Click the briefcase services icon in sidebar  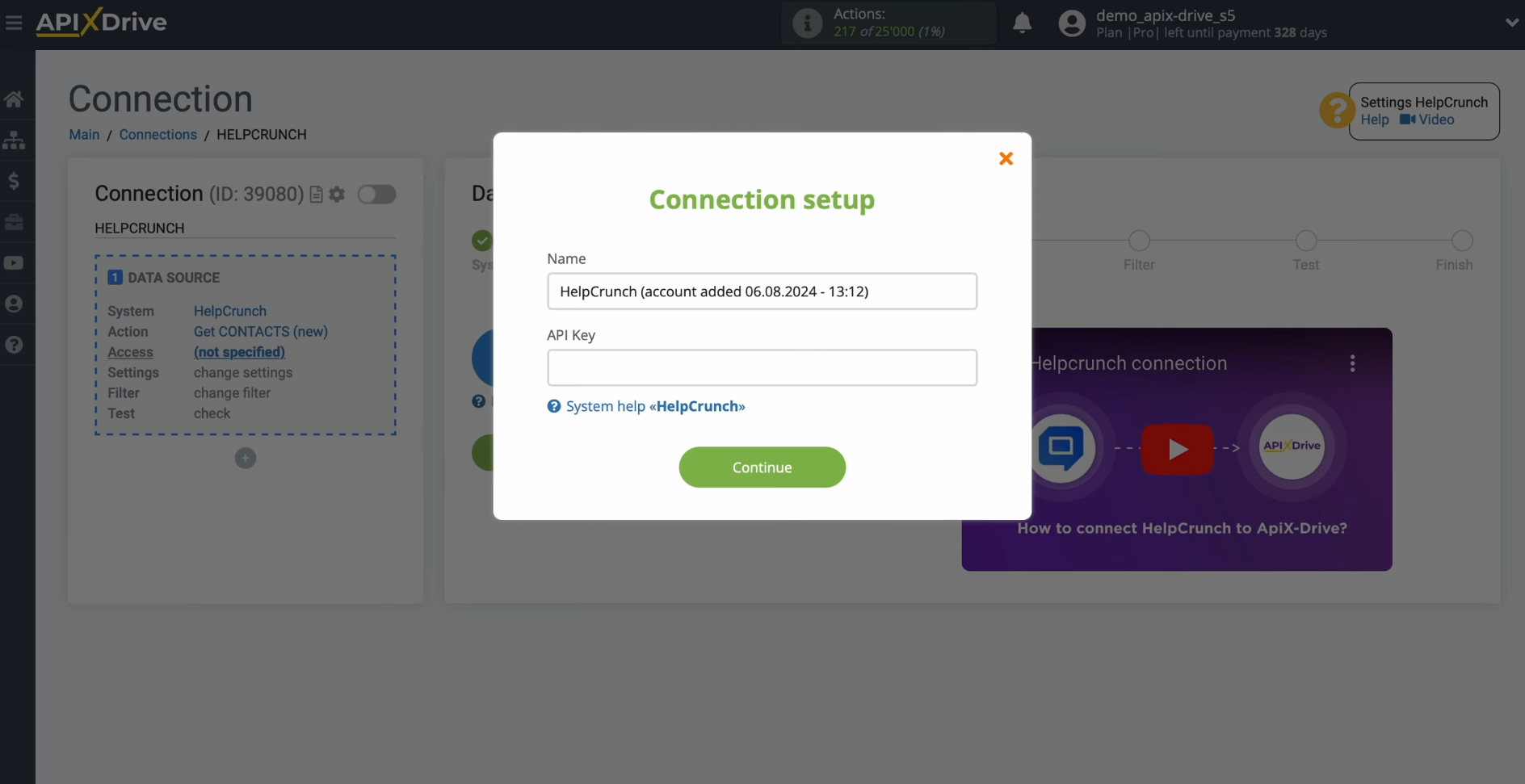[x=15, y=222]
